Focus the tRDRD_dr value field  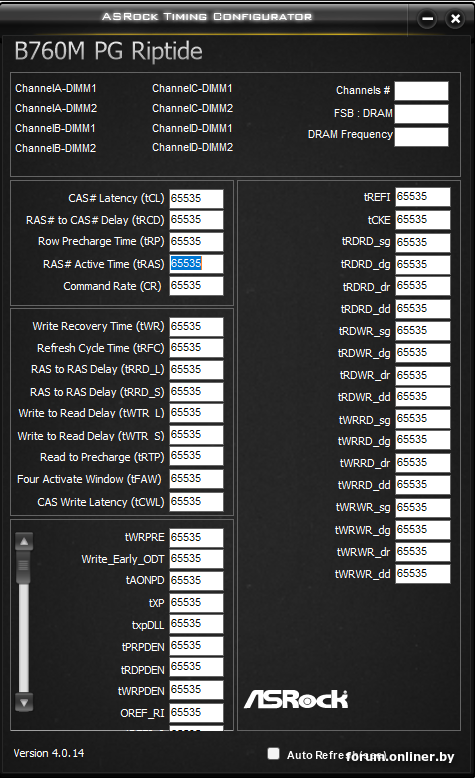pos(422,286)
